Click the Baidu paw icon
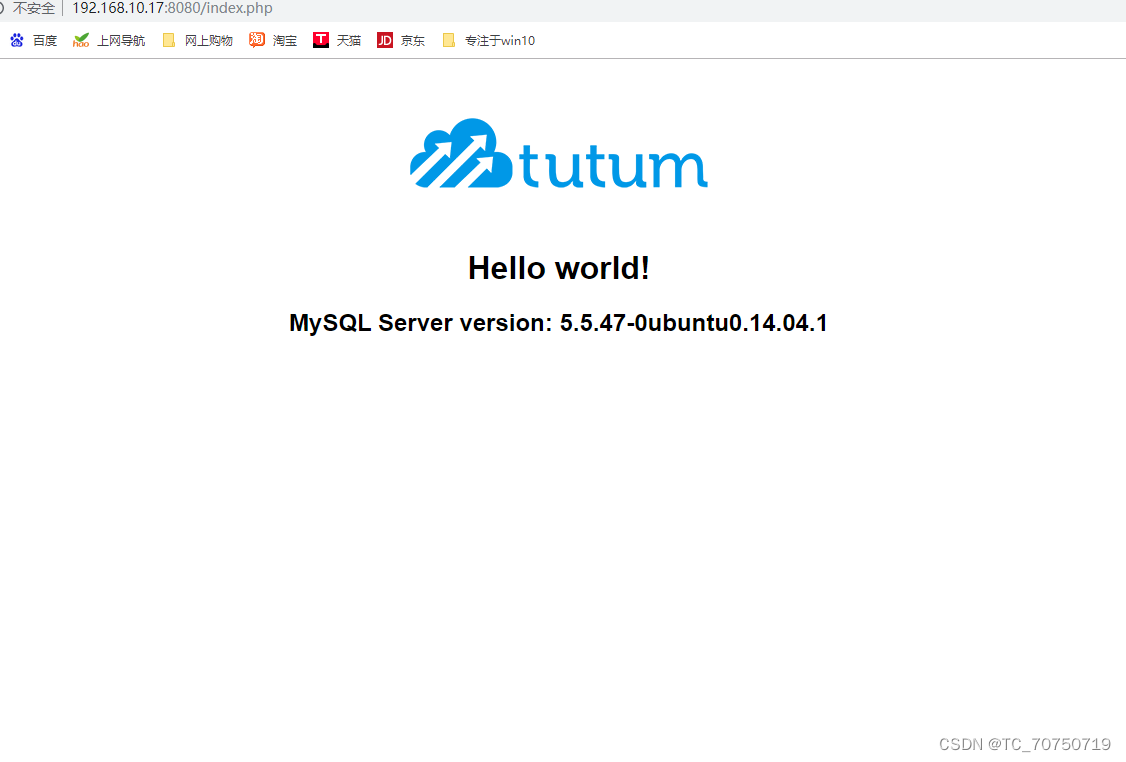1126x762 pixels. pos(17,40)
